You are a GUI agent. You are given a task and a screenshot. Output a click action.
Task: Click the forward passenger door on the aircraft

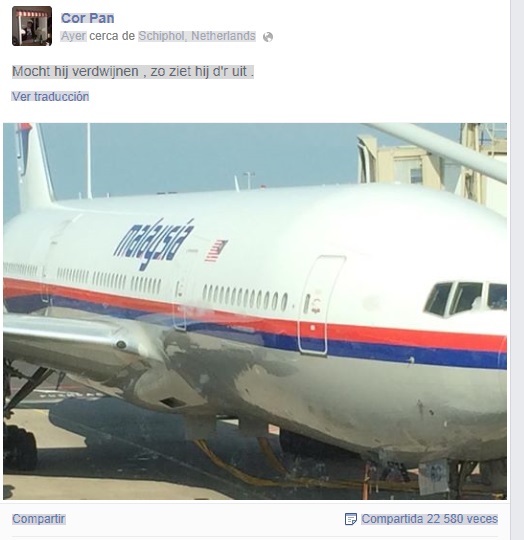coord(321,305)
